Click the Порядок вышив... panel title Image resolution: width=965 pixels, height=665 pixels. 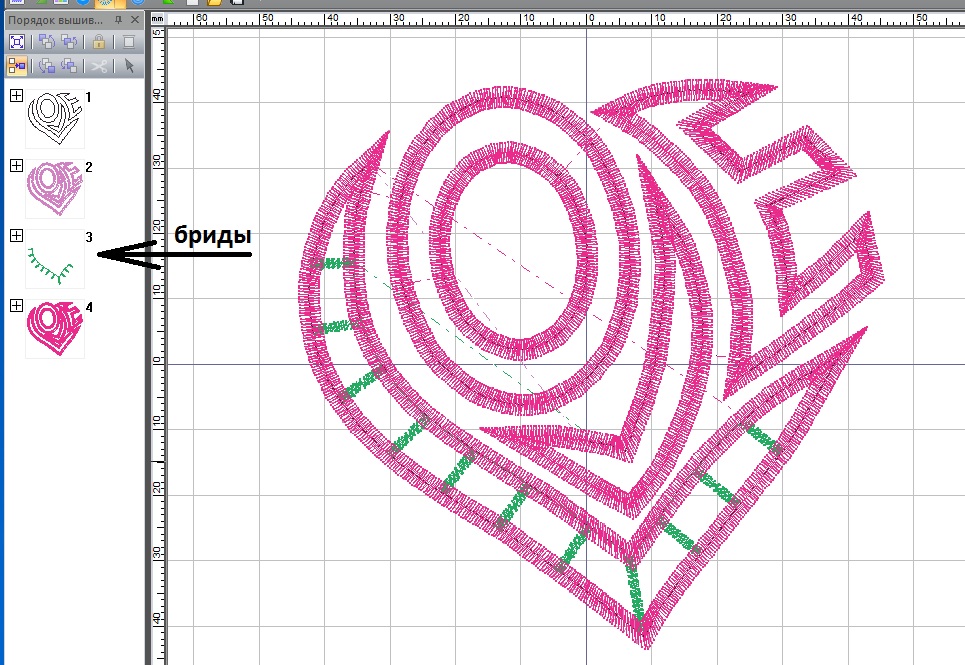coord(55,20)
